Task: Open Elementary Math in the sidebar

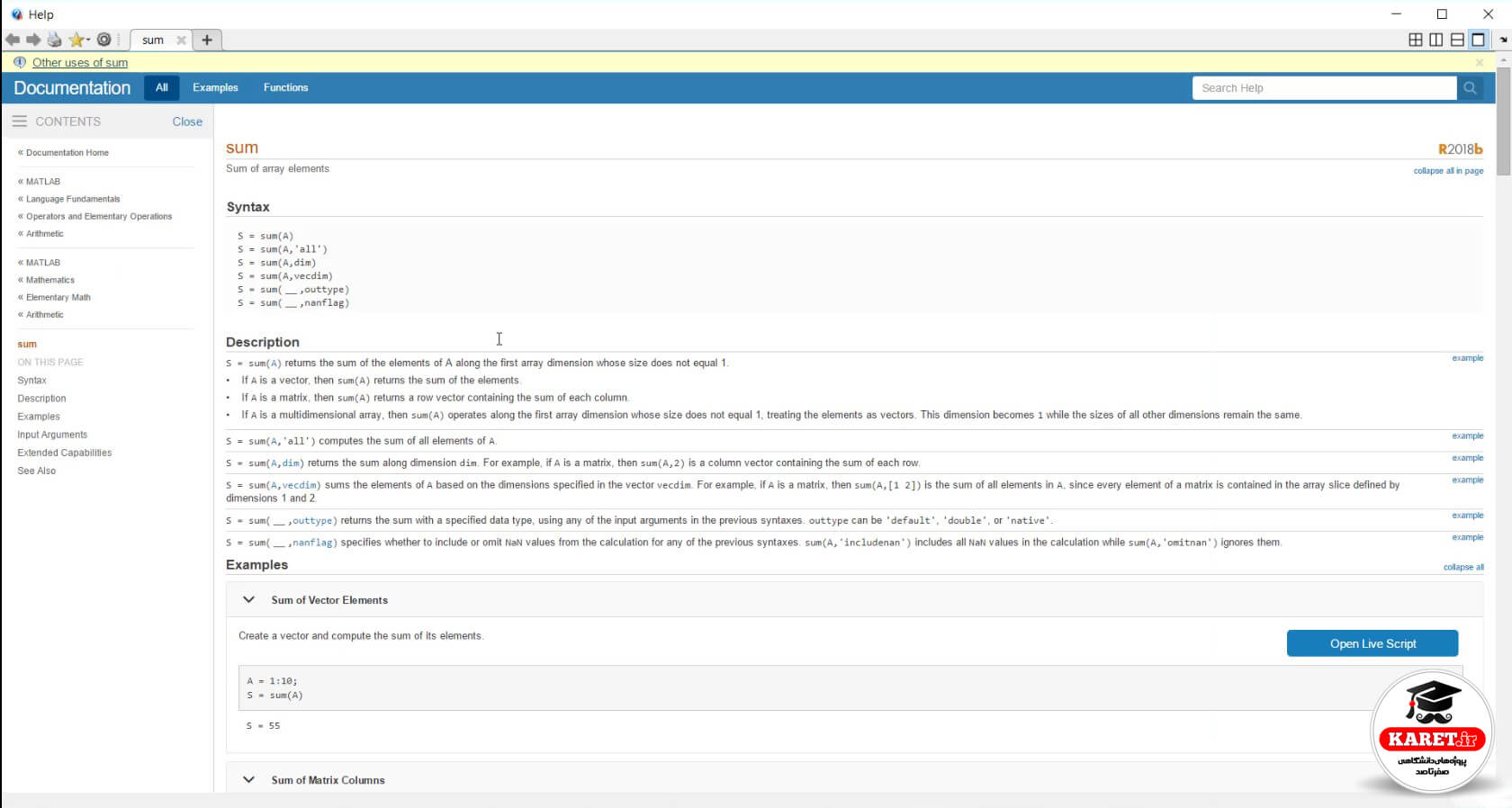Action: tap(58, 297)
